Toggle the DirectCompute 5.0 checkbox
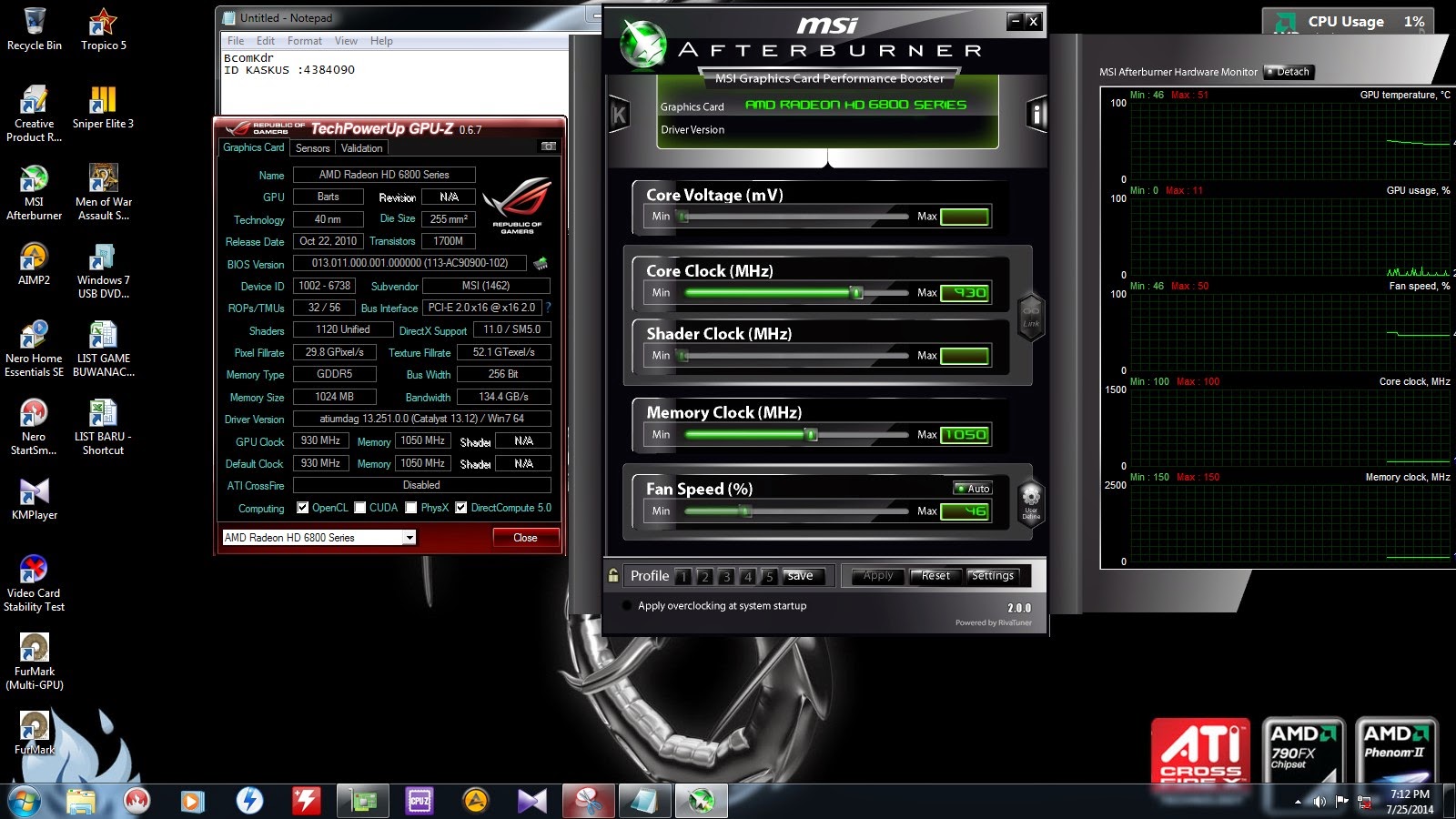 point(461,508)
